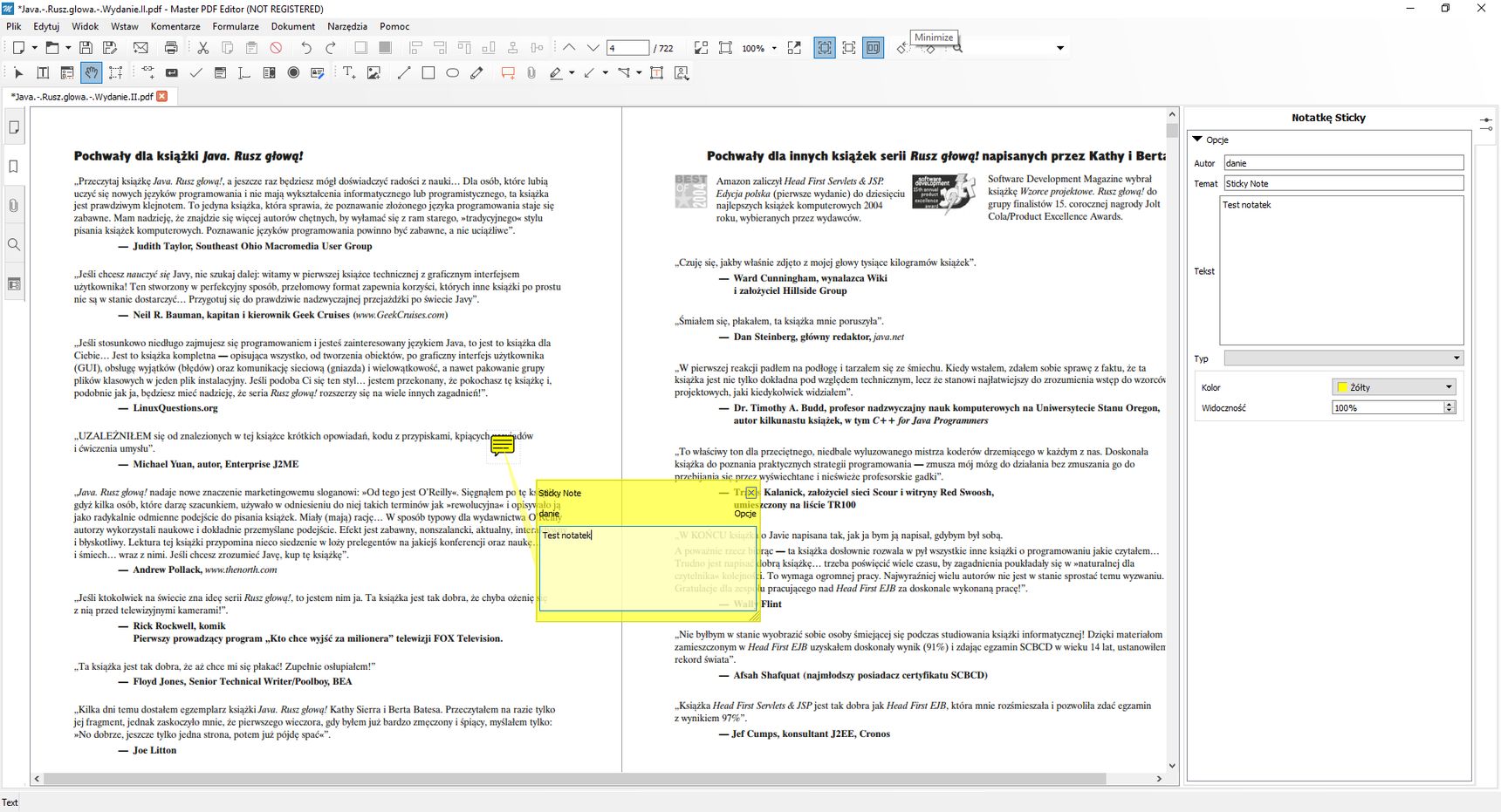The height and width of the screenshot is (812, 1501).
Task: Toggle fit-page view mode button
Action: [x=825, y=48]
